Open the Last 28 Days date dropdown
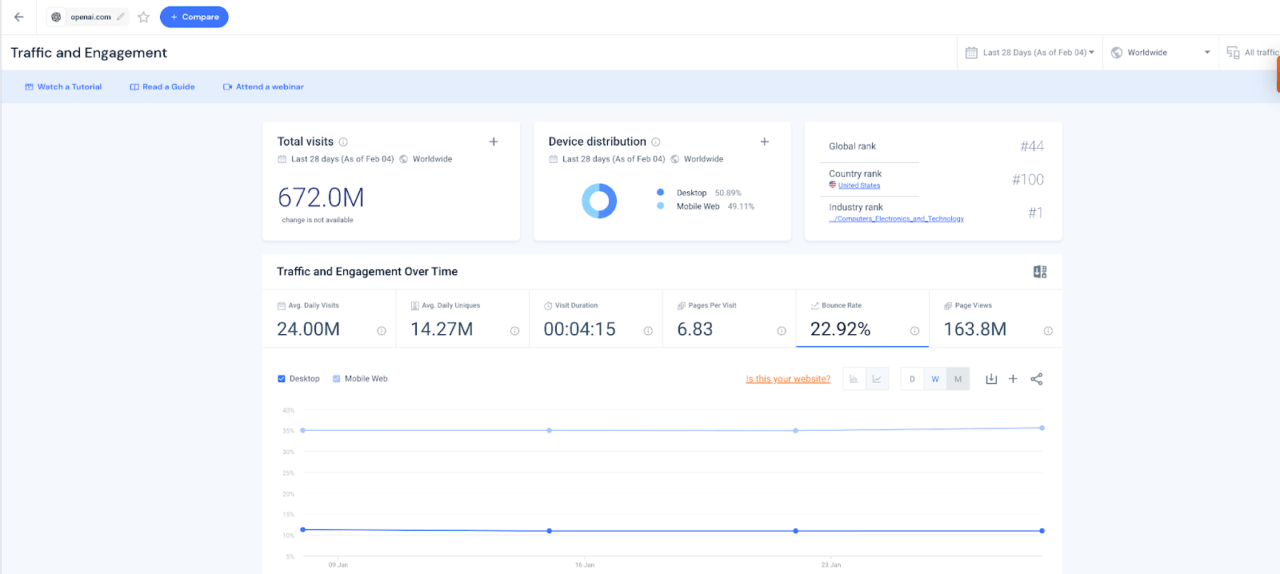 coord(1029,52)
